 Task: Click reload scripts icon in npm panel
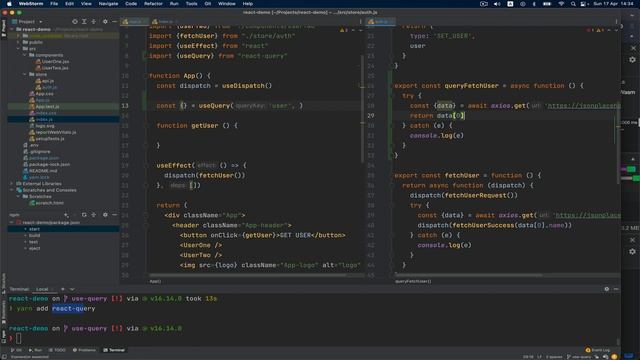84,215
